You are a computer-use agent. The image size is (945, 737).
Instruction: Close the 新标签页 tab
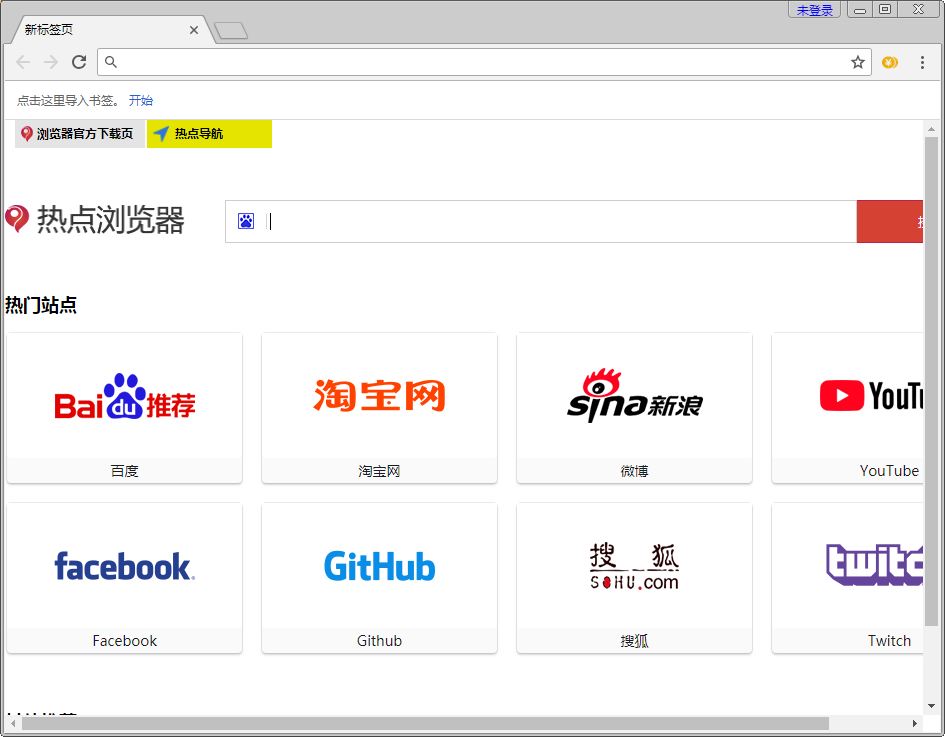coord(194,30)
